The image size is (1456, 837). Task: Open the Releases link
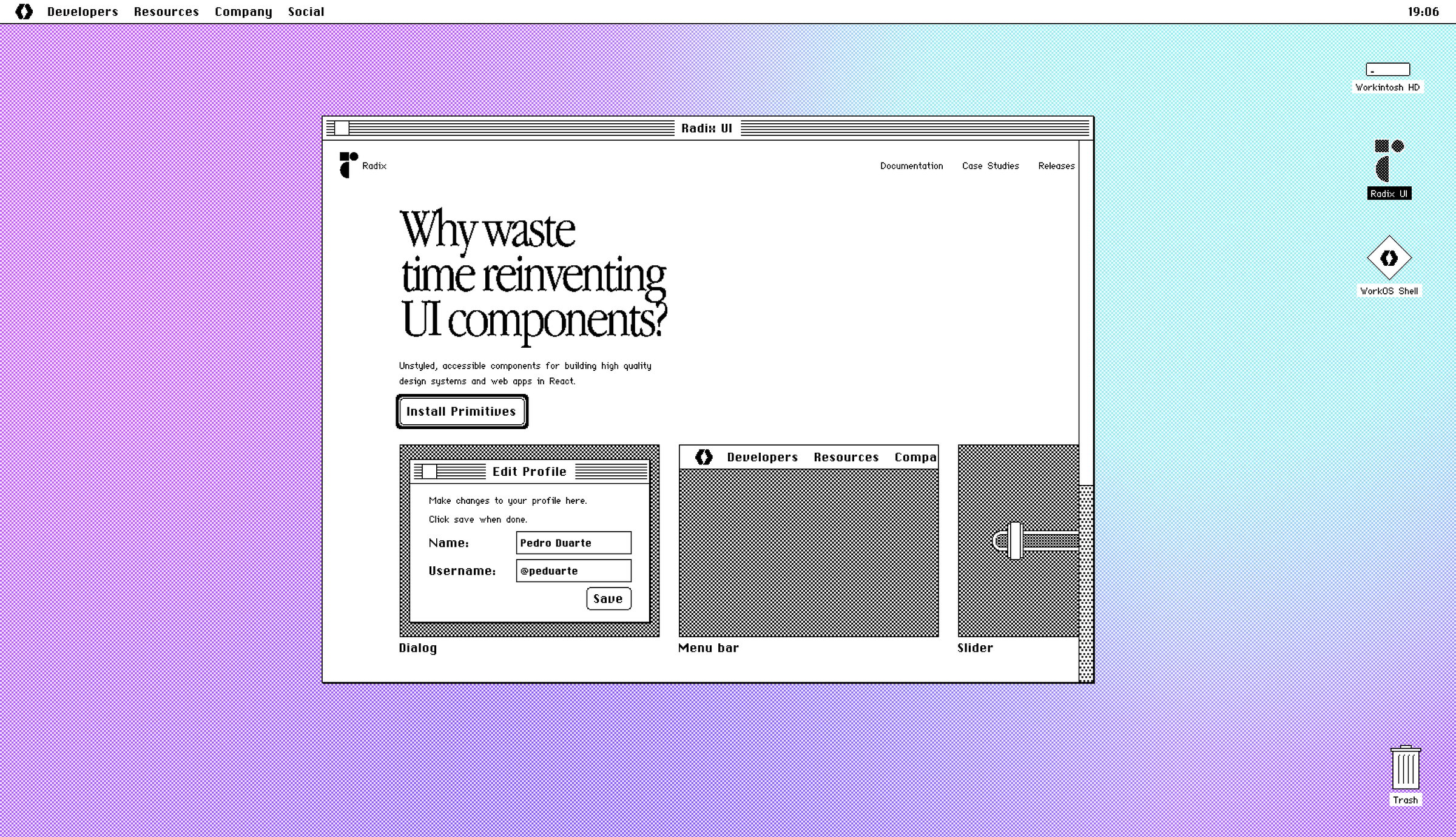click(1056, 166)
